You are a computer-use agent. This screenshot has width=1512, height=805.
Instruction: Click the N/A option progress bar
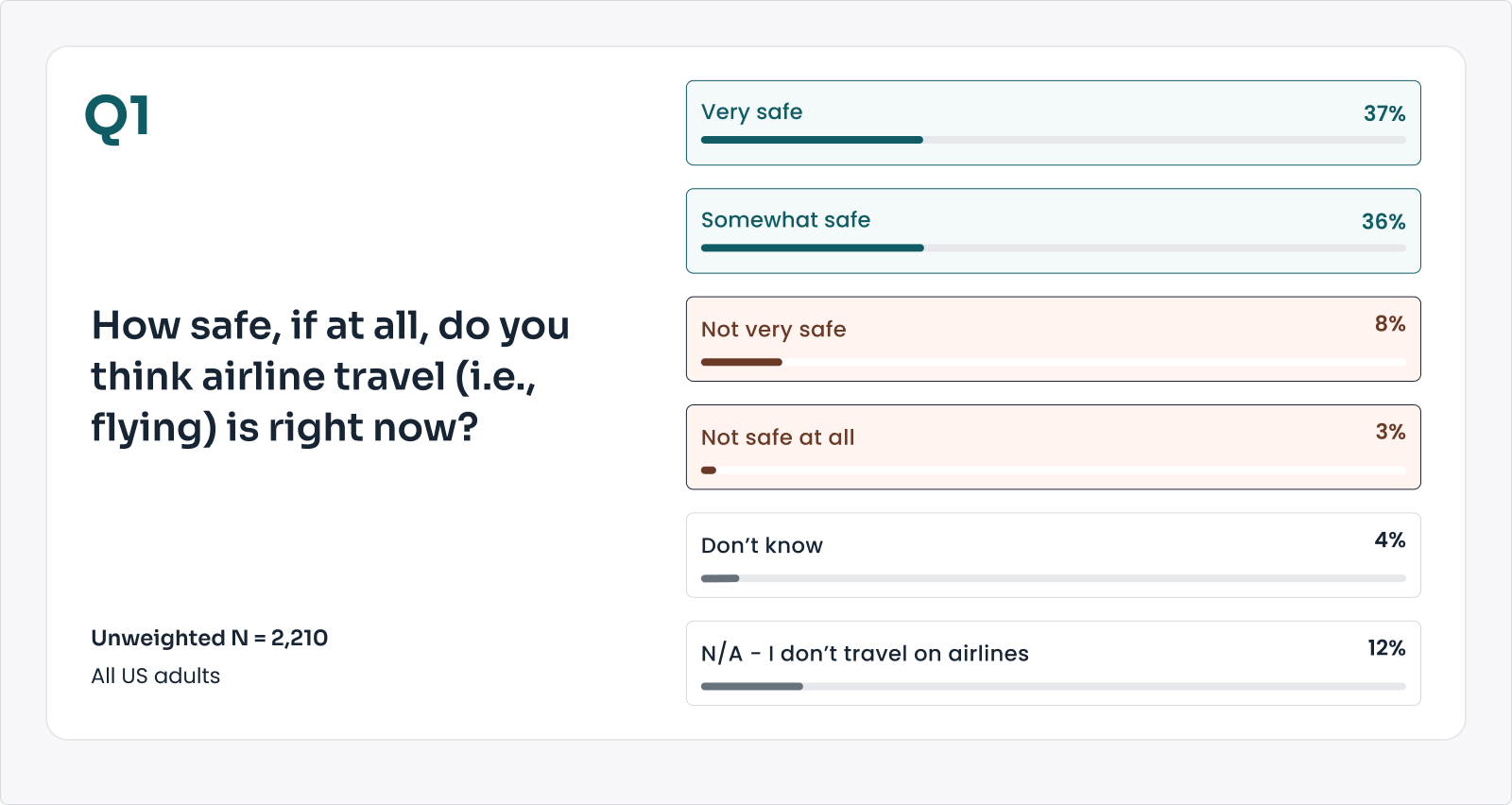pyautogui.click(x=1053, y=687)
